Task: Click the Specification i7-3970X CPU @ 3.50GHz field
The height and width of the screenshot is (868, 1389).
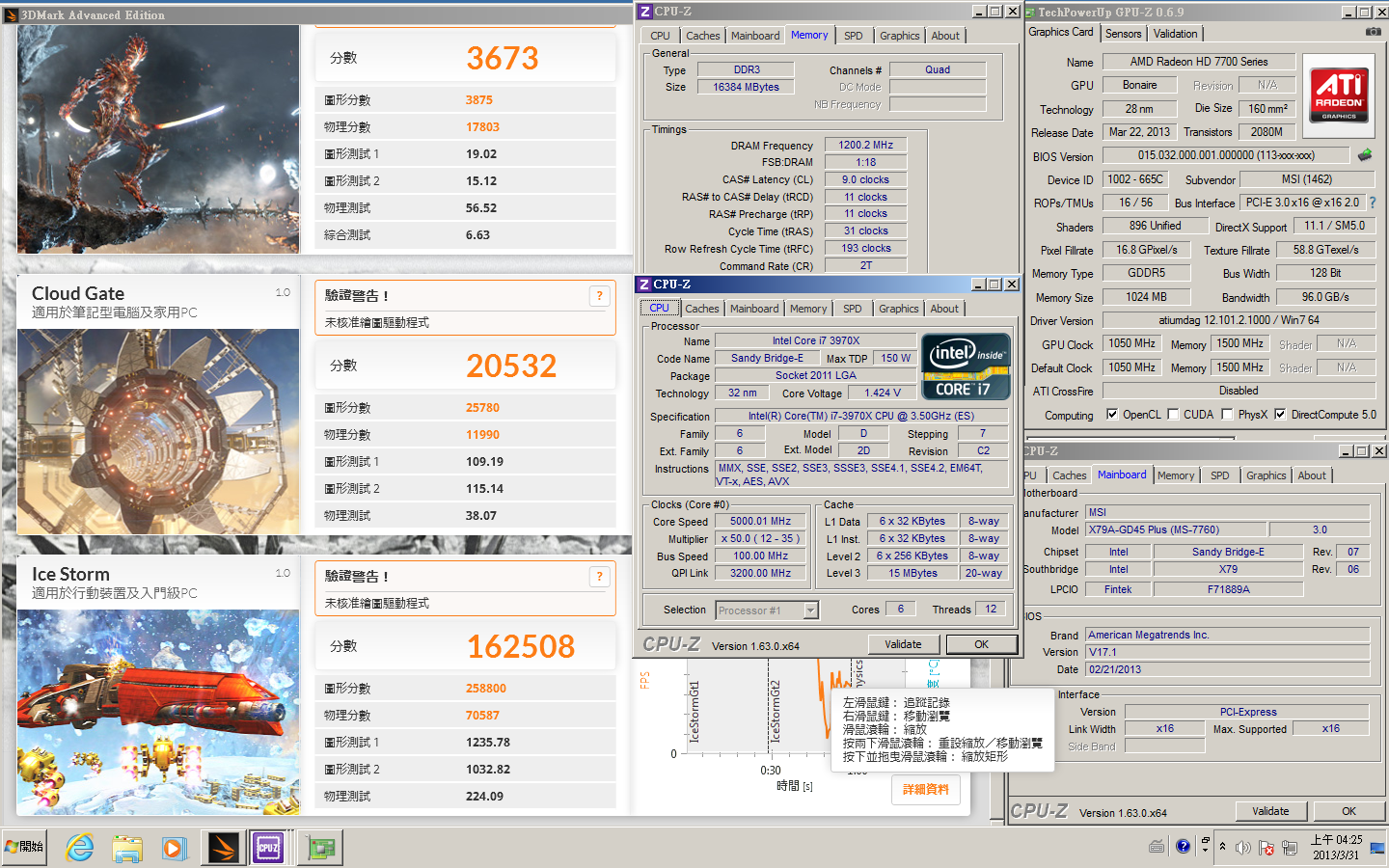Action: (860, 416)
